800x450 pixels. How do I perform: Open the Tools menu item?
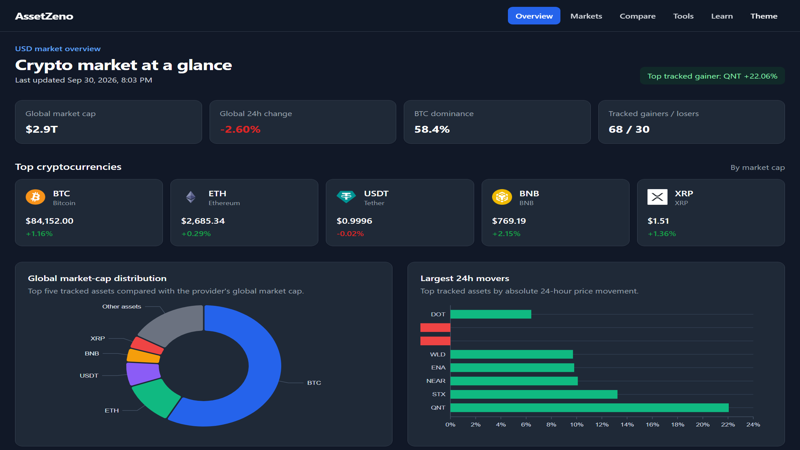pyautogui.click(x=683, y=16)
